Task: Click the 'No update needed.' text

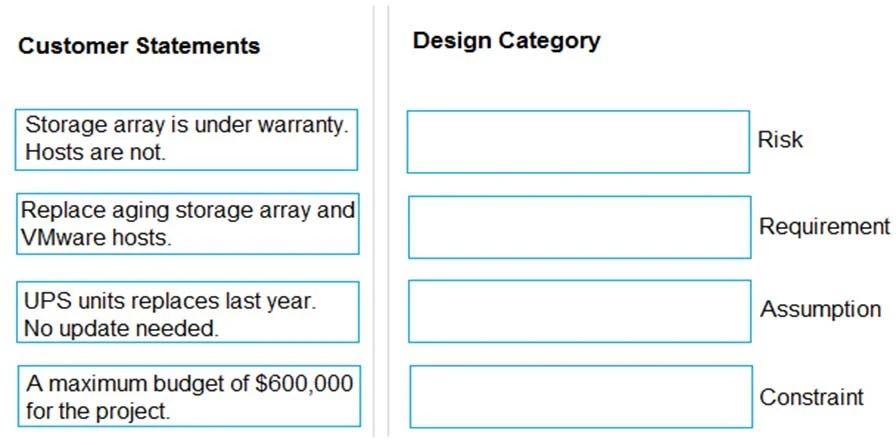Action: pos(122,326)
